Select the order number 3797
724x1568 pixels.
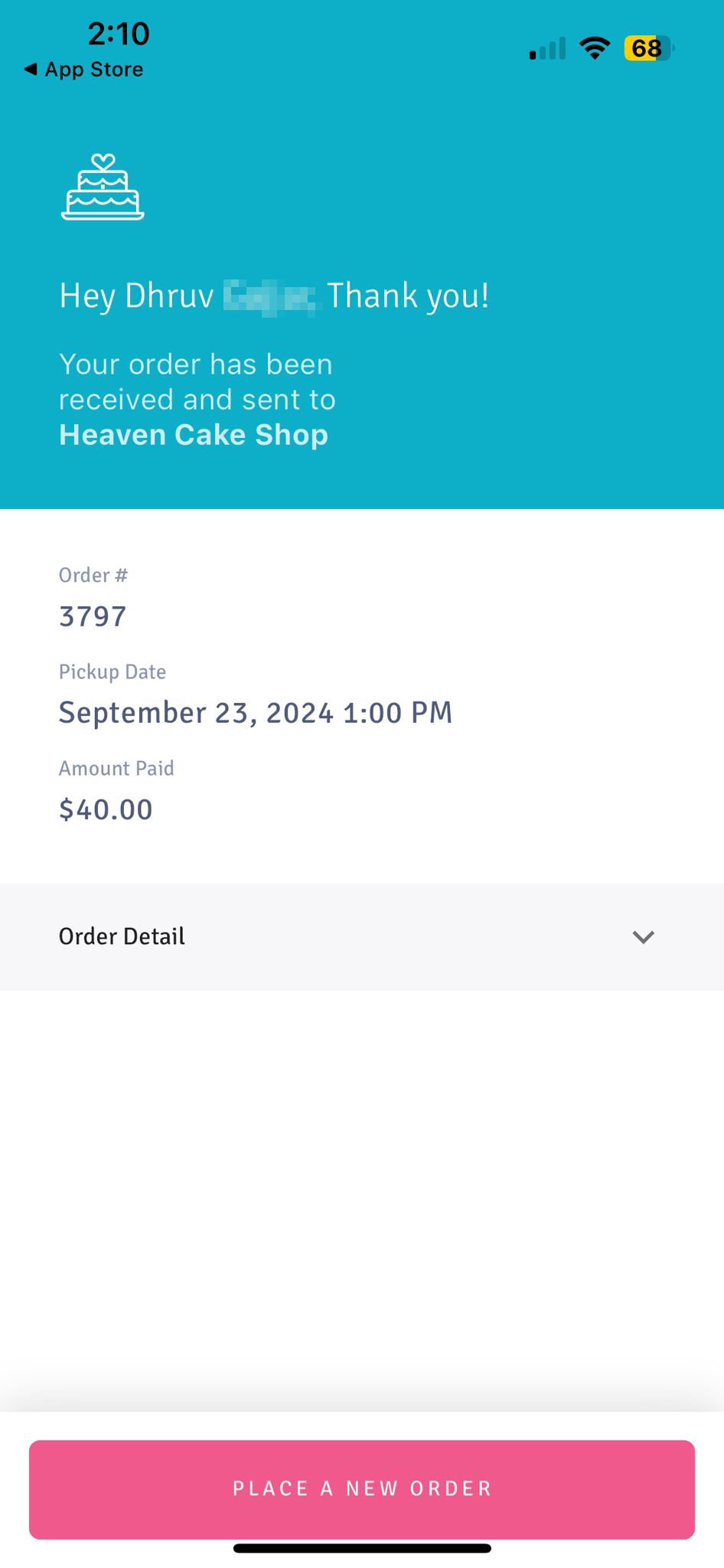93,616
